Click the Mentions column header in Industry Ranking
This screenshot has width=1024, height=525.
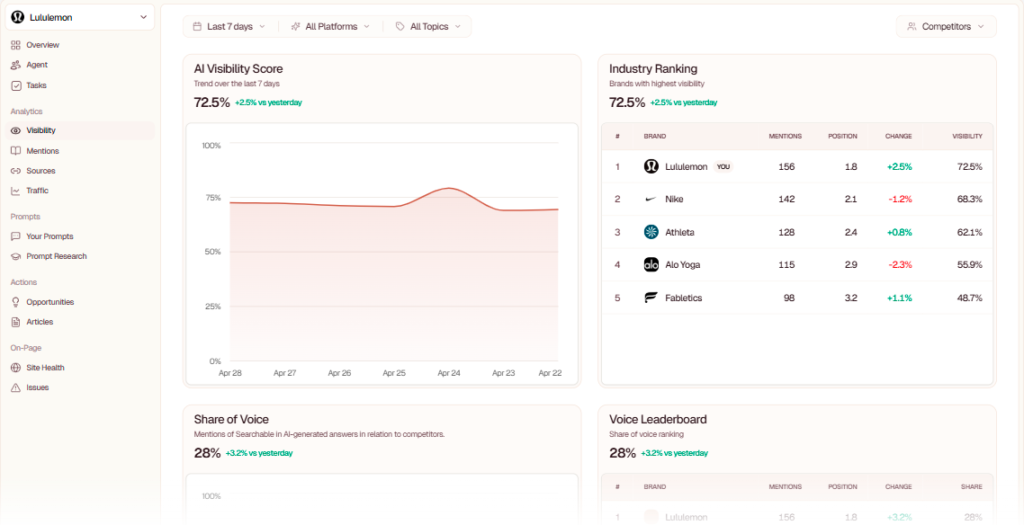(785, 136)
